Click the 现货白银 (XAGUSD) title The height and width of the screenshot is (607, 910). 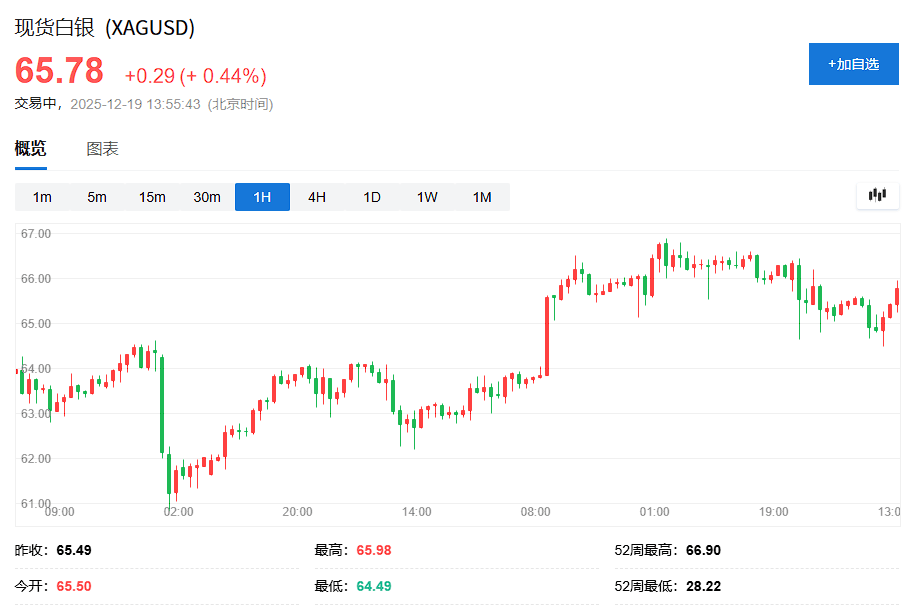coord(104,28)
